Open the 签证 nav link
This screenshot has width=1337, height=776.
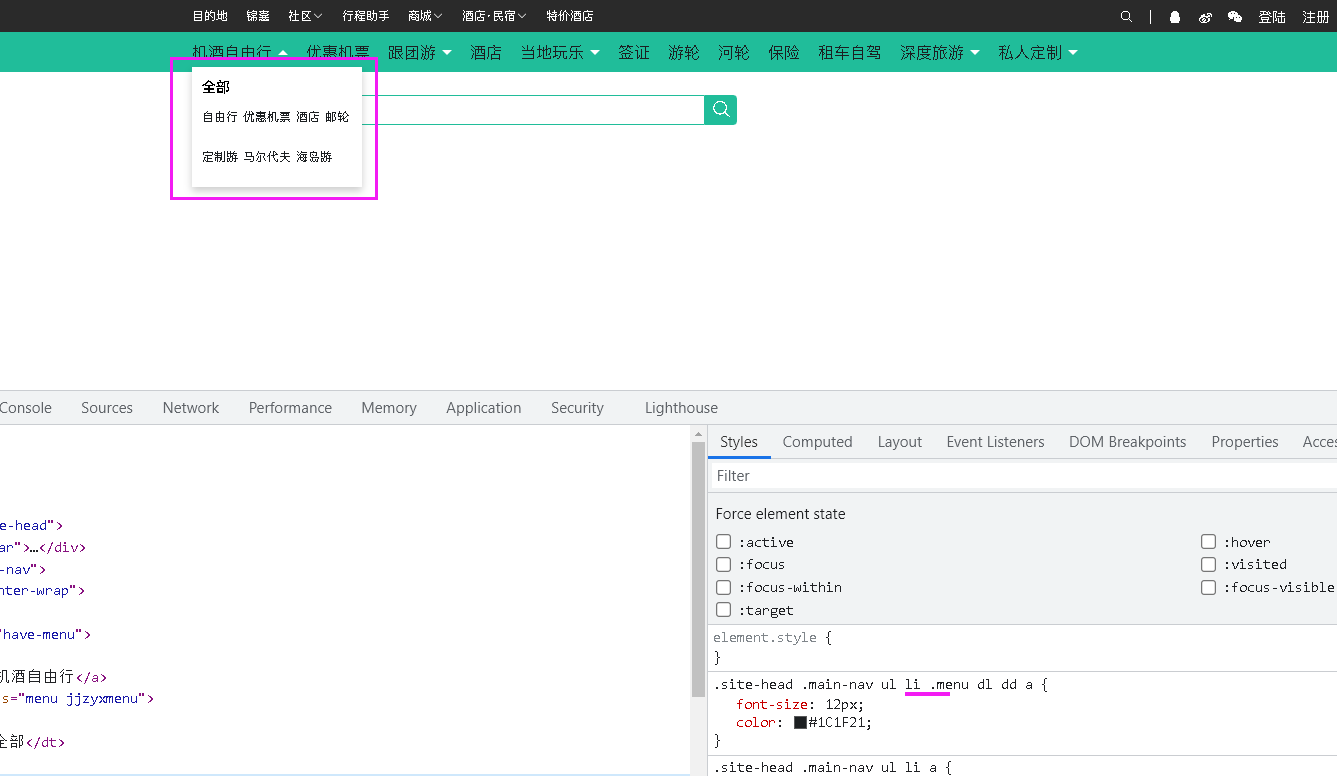point(634,53)
